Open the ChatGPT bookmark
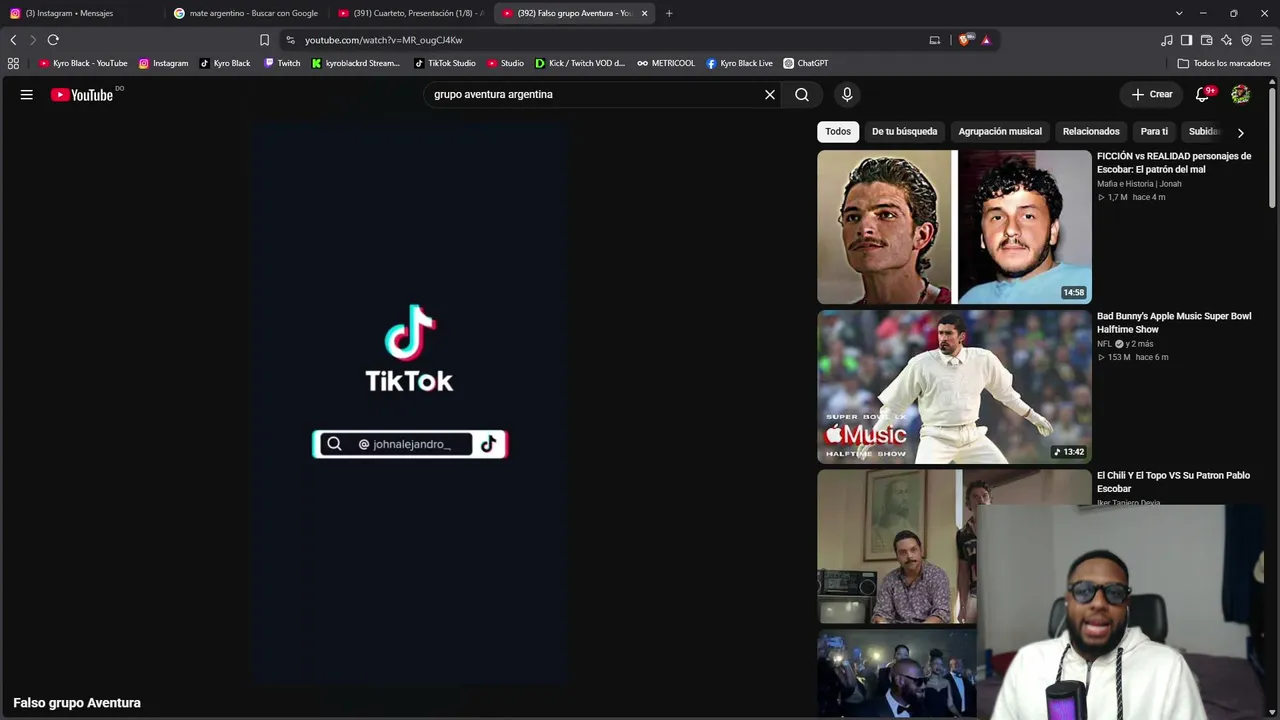1280x720 pixels. click(805, 63)
